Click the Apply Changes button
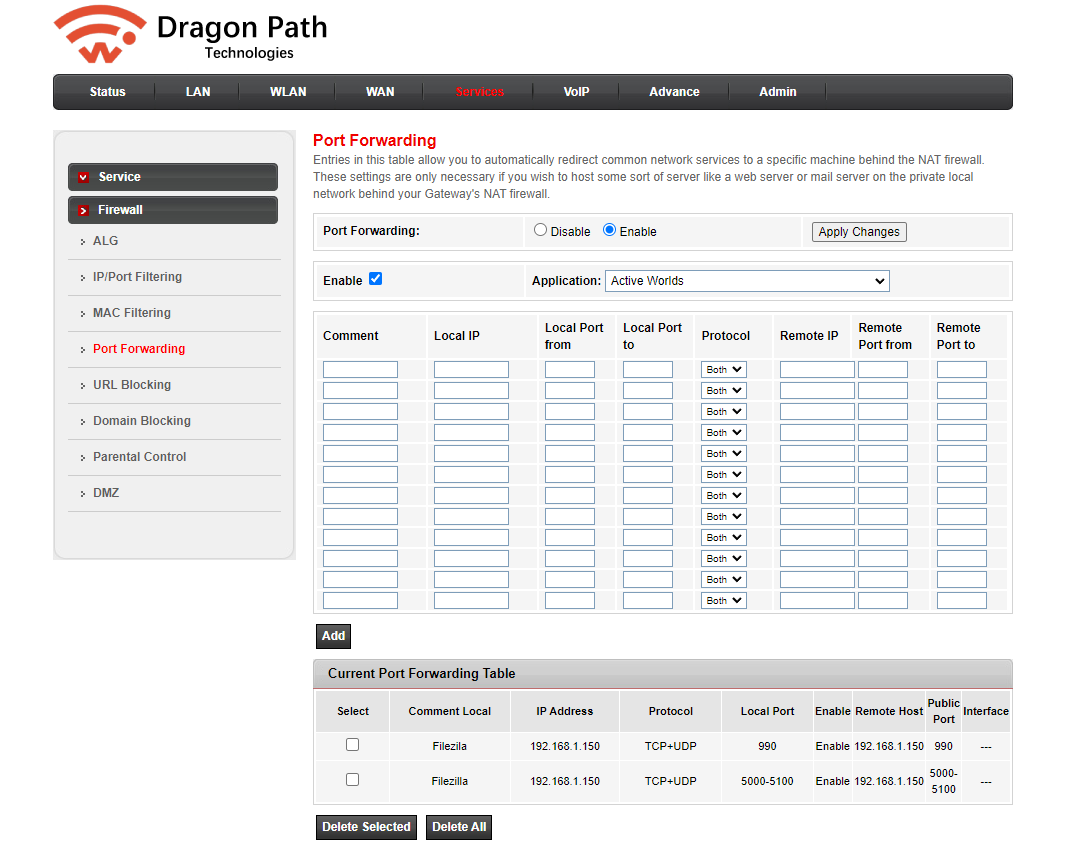1084x858 pixels. [859, 232]
